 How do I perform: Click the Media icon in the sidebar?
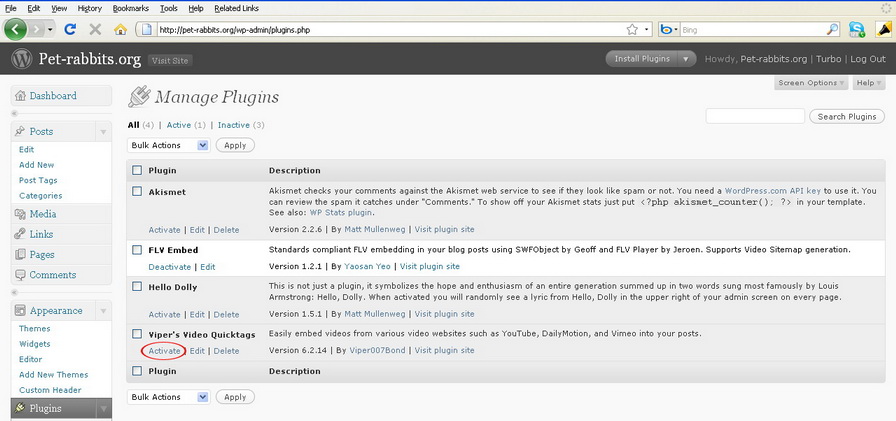tap(21, 214)
